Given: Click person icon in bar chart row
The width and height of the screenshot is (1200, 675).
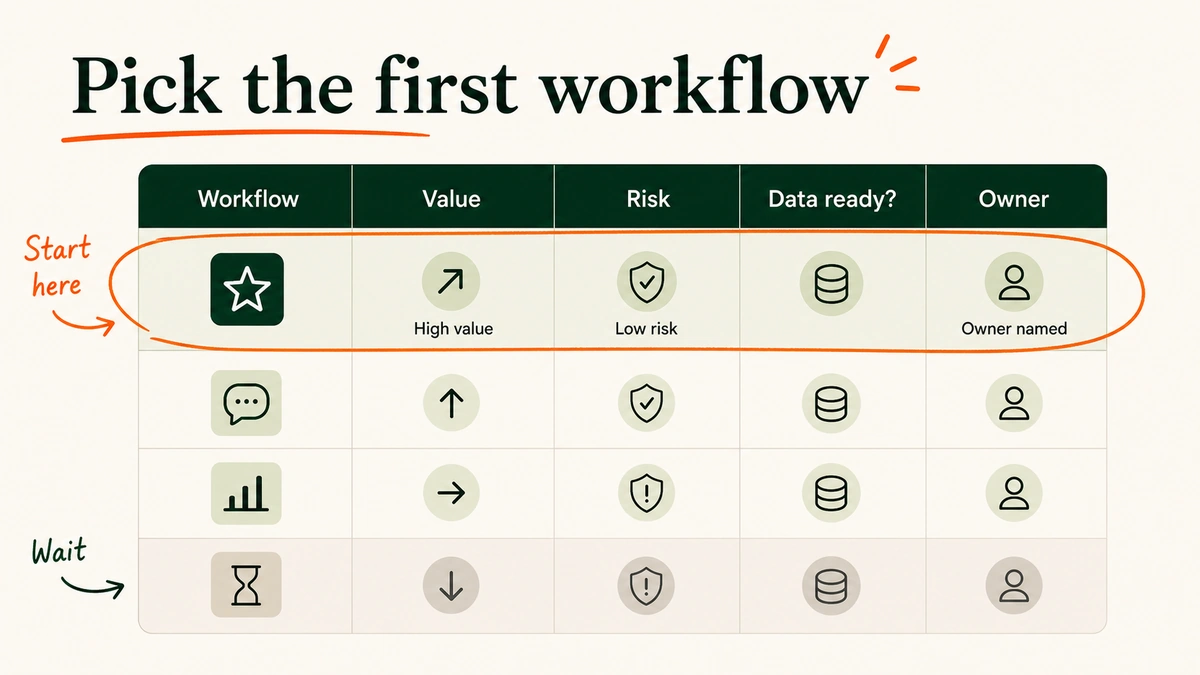Looking at the screenshot, I should [1014, 492].
